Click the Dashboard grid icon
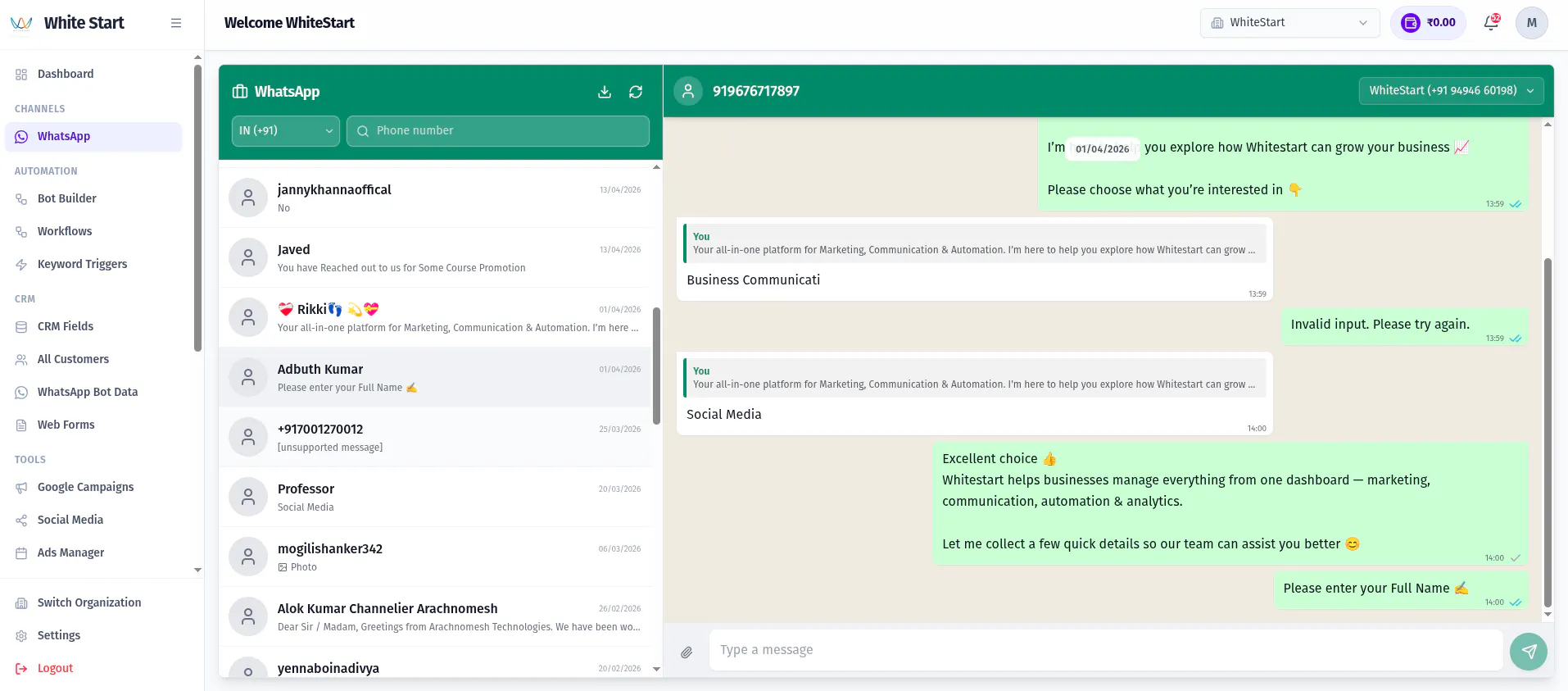 [x=21, y=75]
